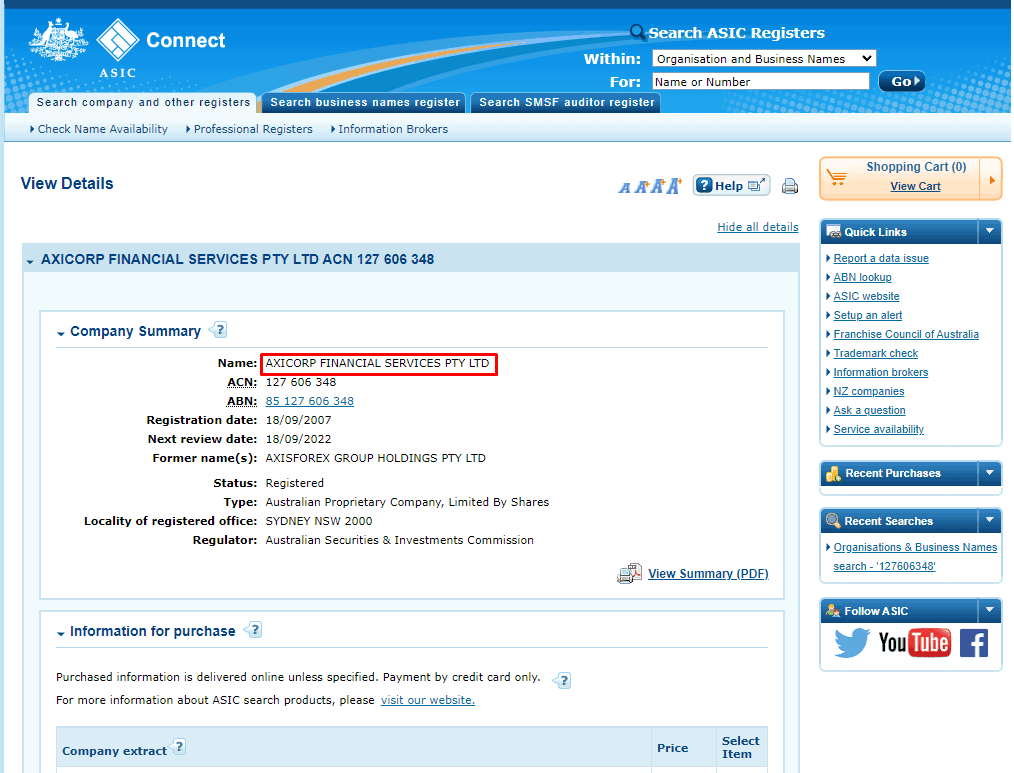This screenshot has width=1014, height=773.
Task: Follow the 'visit our website.' link
Action: point(428,700)
